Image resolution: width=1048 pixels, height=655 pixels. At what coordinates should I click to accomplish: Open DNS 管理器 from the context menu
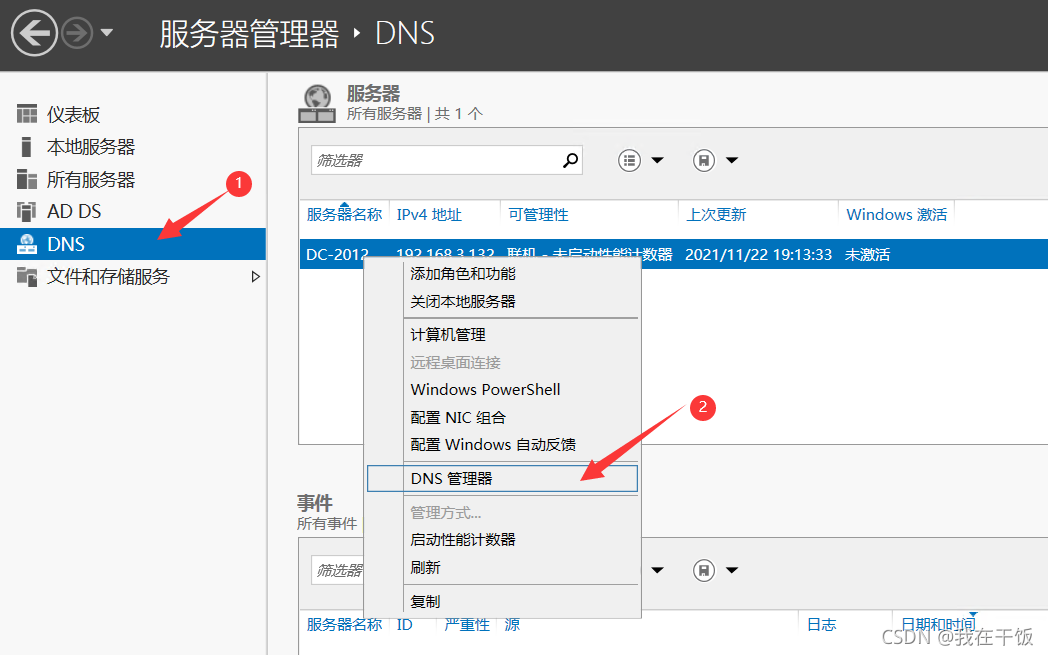[x=503, y=479]
